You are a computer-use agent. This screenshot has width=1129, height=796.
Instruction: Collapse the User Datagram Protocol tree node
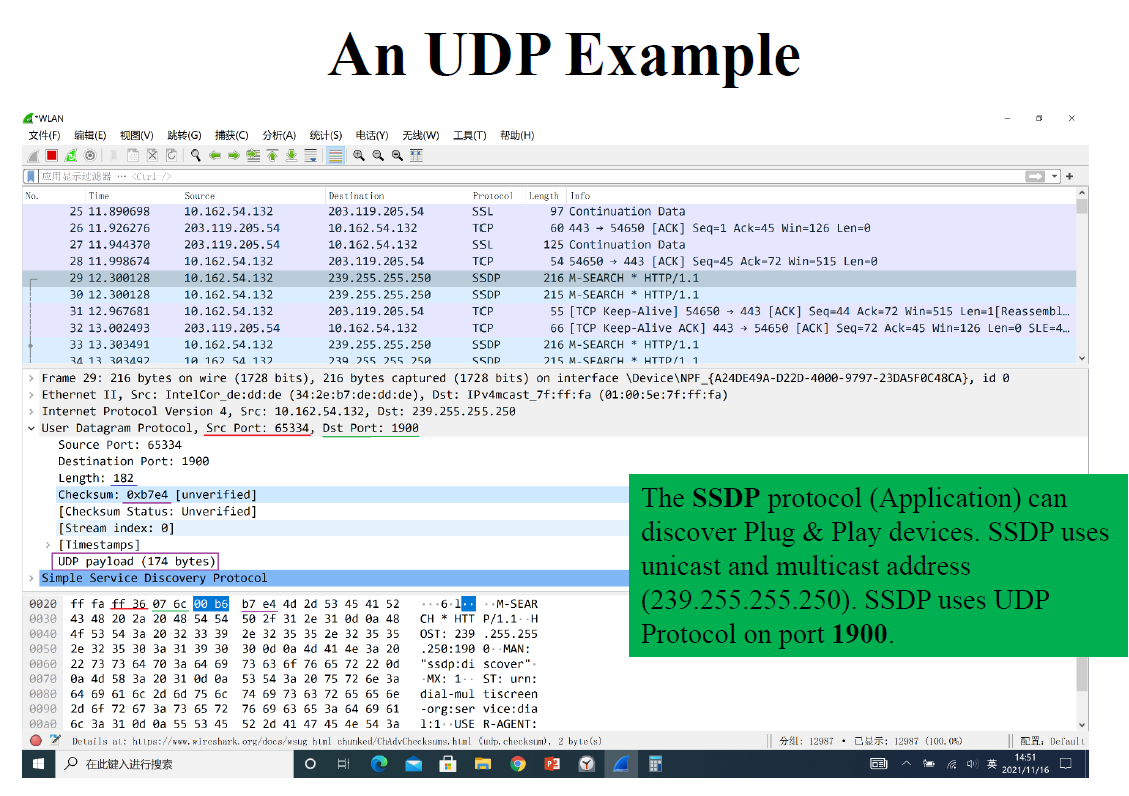(32, 428)
